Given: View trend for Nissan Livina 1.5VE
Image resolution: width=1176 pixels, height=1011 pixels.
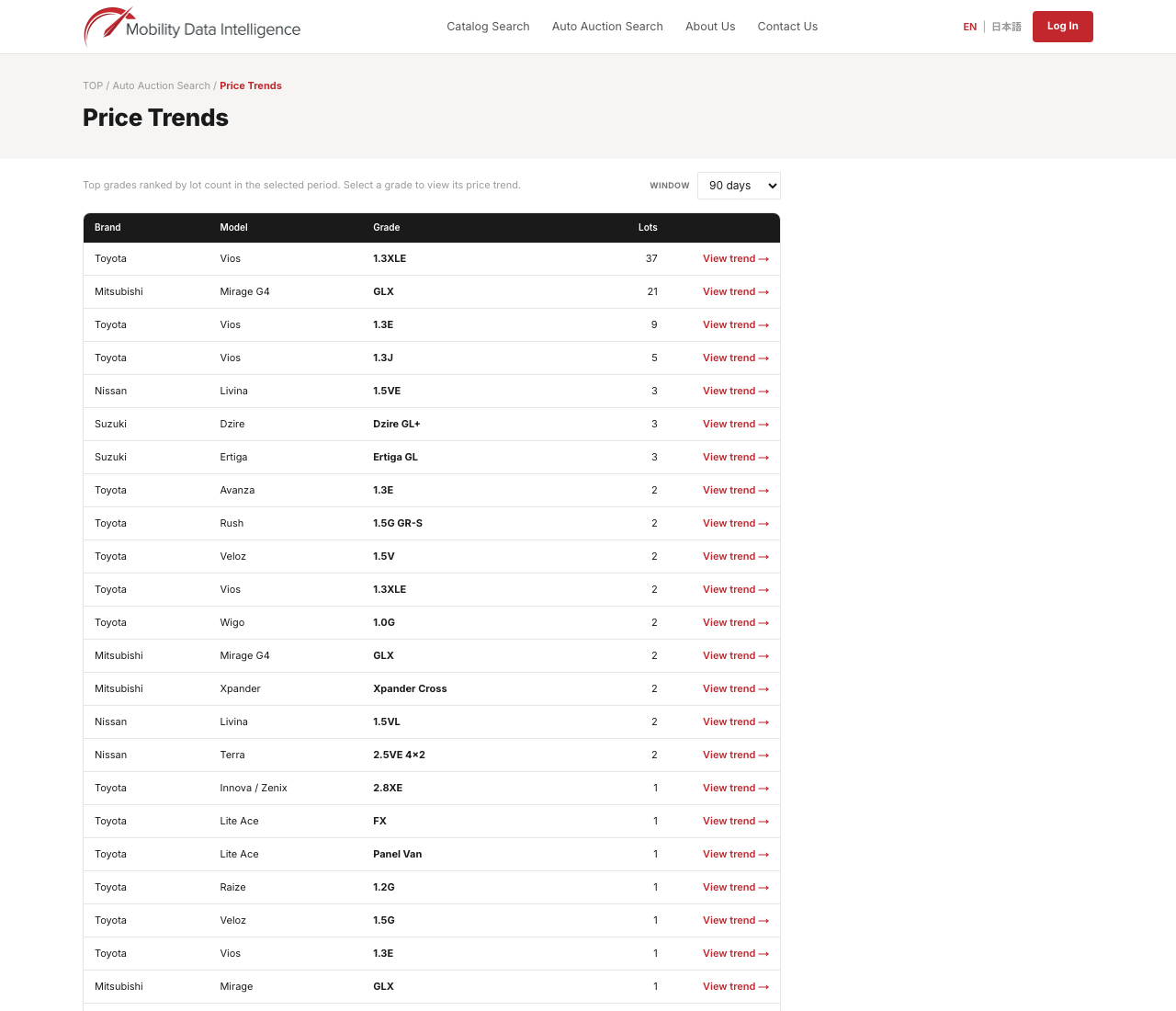Looking at the screenshot, I should pyautogui.click(x=736, y=392).
